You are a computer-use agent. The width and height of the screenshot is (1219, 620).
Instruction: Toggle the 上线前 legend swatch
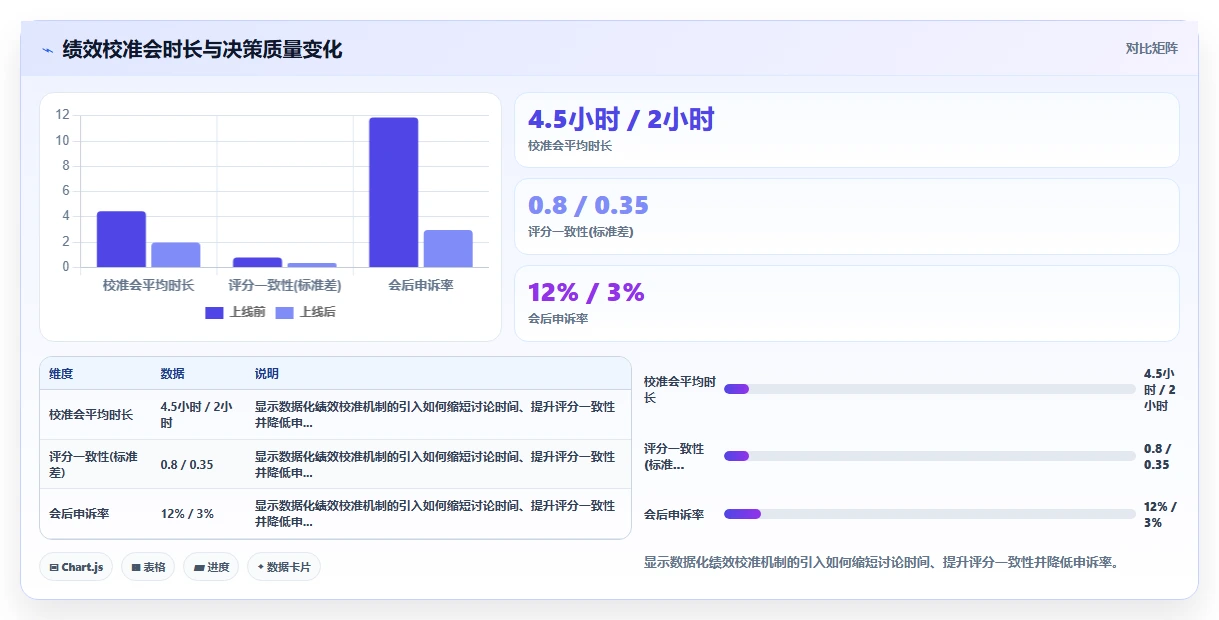pos(214,312)
